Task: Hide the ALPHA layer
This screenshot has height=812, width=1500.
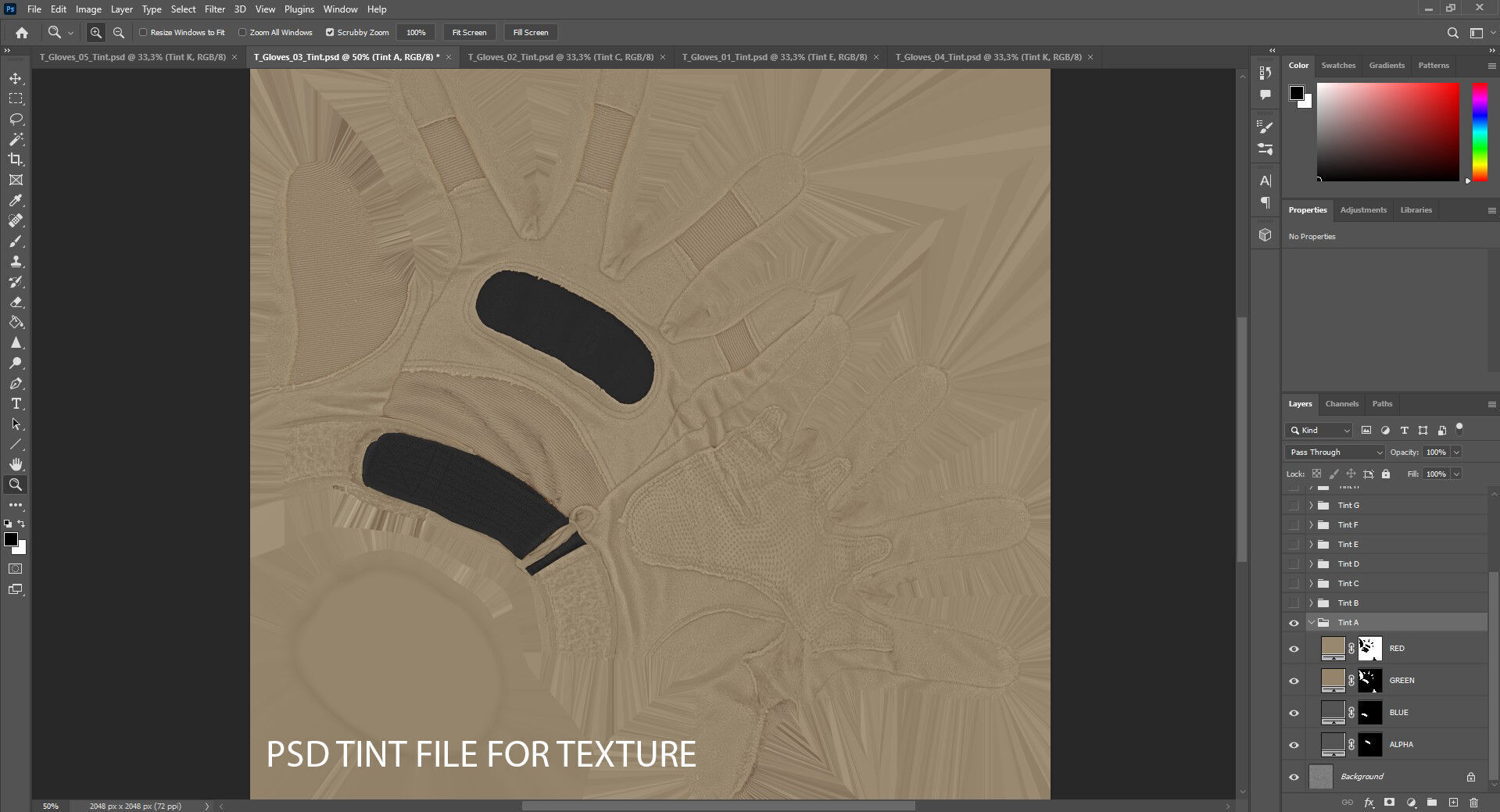Action: coord(1294,745)
